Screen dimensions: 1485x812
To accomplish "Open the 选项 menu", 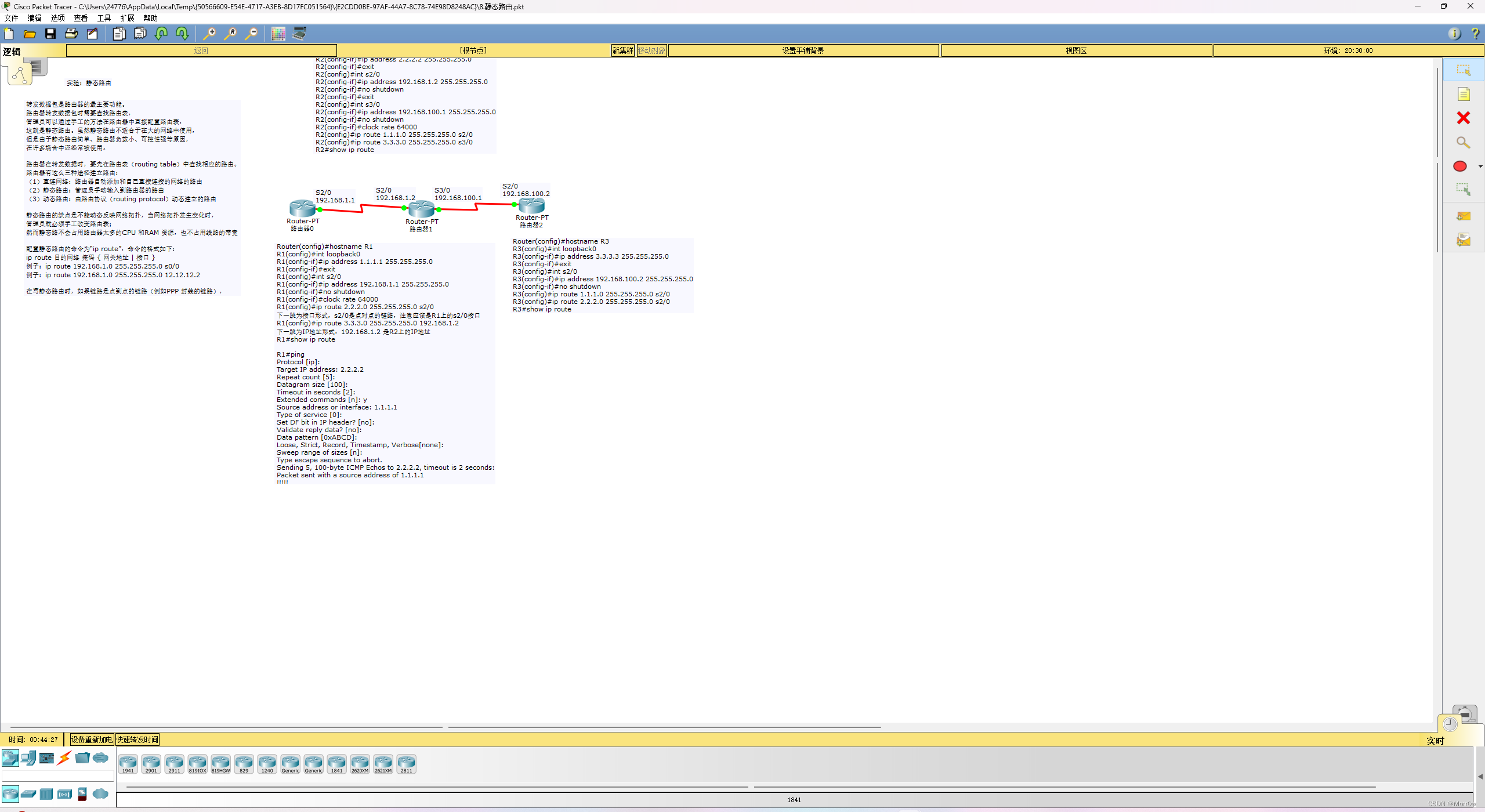I will 57,18.
